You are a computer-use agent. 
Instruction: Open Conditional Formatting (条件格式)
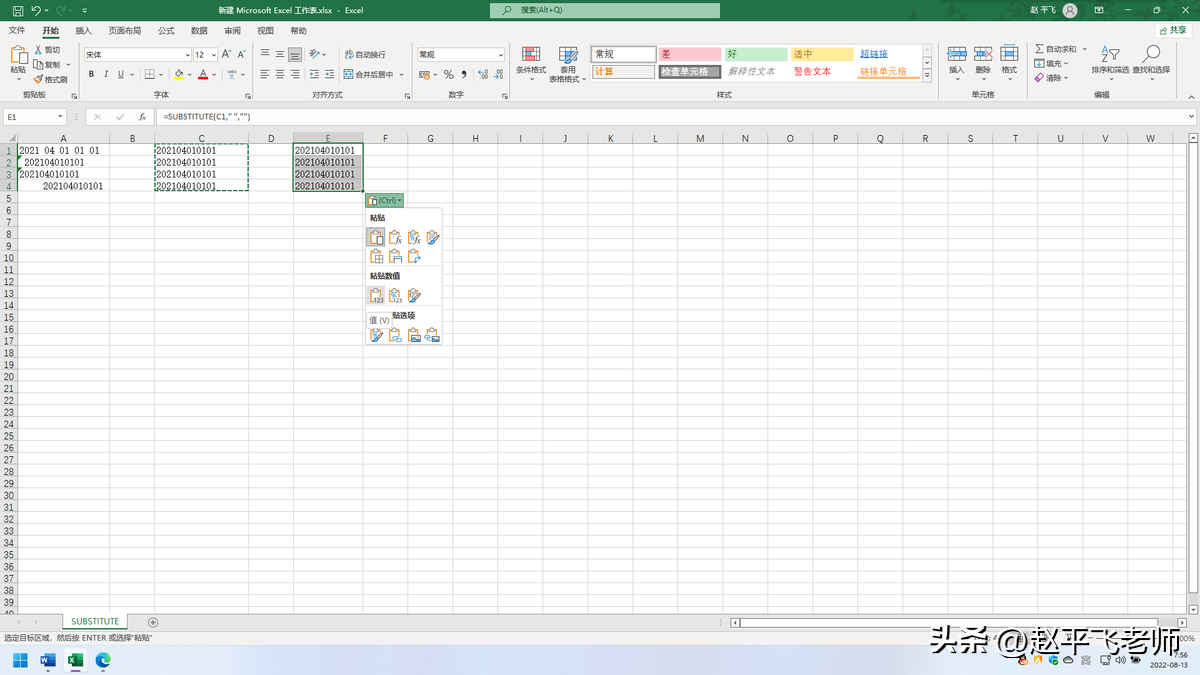tap(531, 62)
